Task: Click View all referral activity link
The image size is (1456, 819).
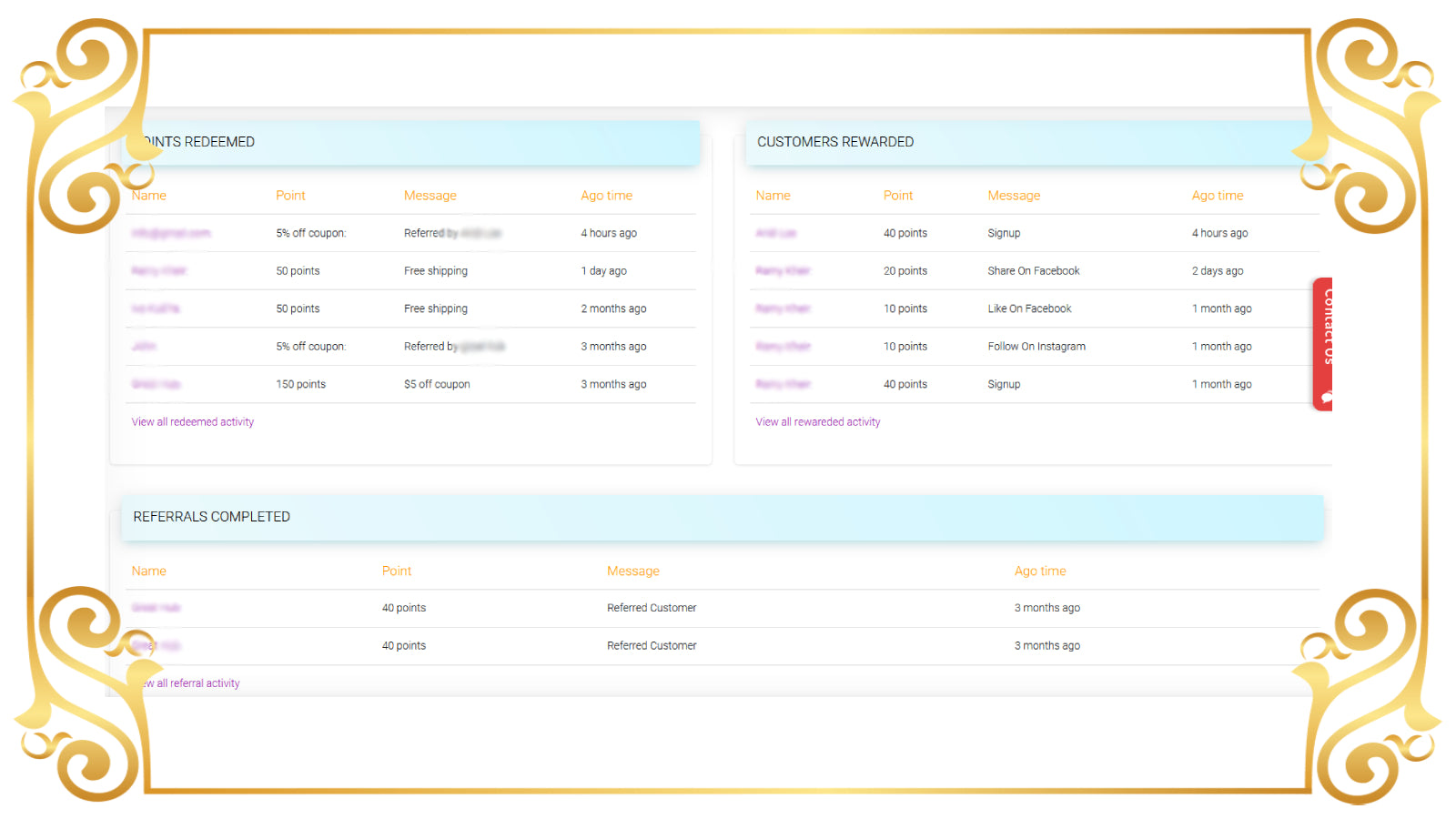Action: [x=188, y=682]
